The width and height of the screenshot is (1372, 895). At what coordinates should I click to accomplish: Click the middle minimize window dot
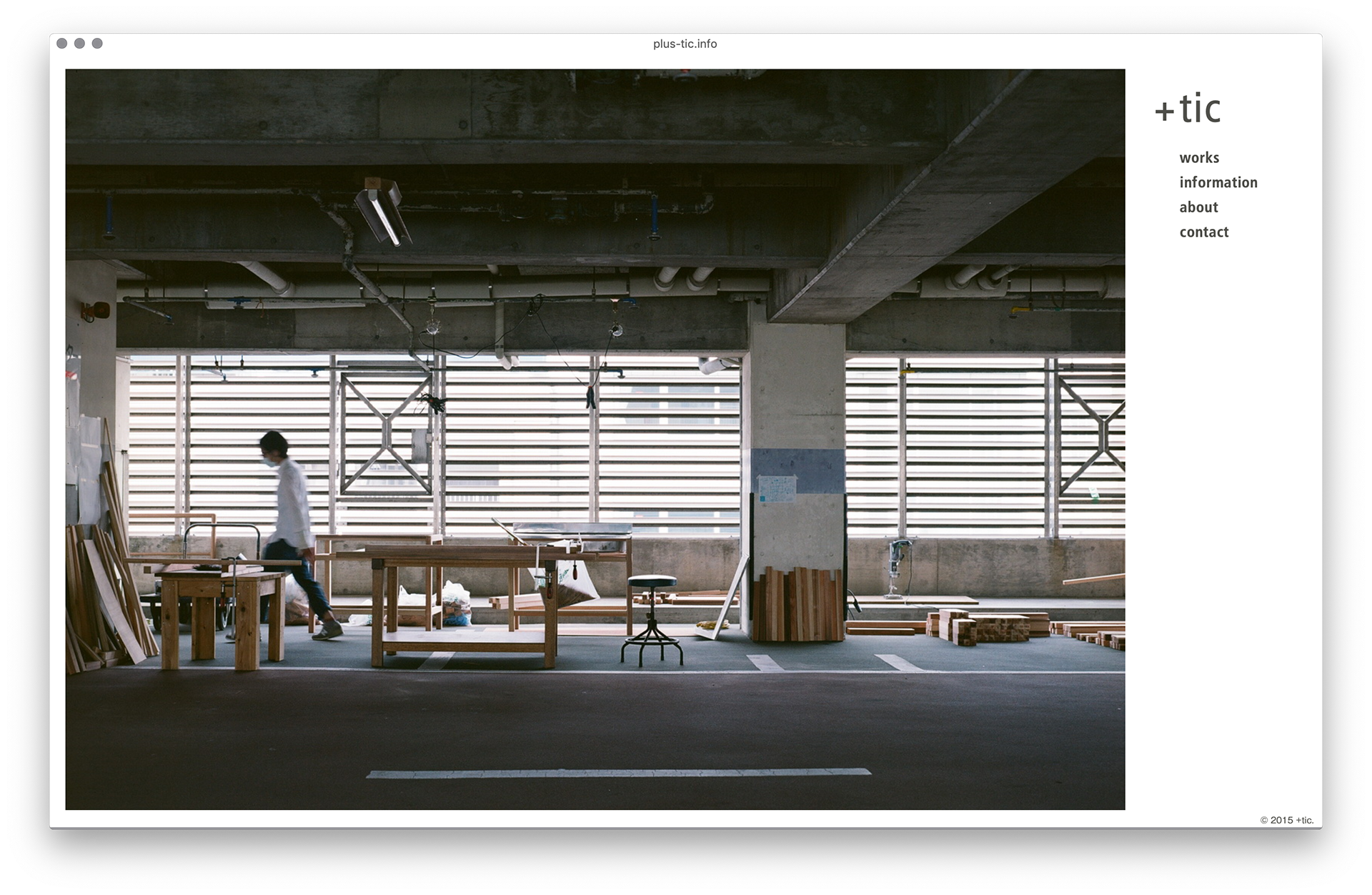(79, 44)
